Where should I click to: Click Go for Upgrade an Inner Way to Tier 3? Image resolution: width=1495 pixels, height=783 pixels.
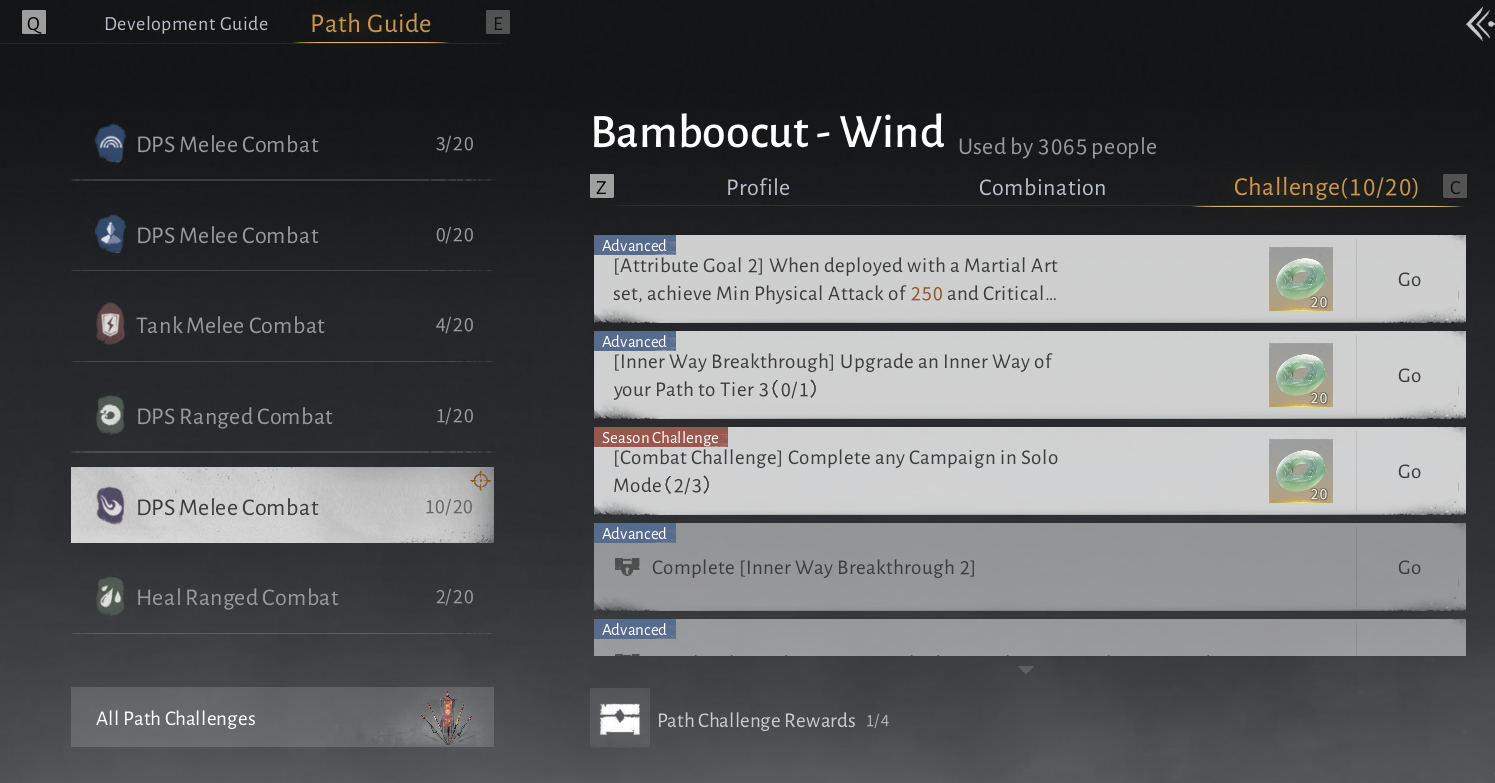pyautogui.click(x=1410, y=375)
